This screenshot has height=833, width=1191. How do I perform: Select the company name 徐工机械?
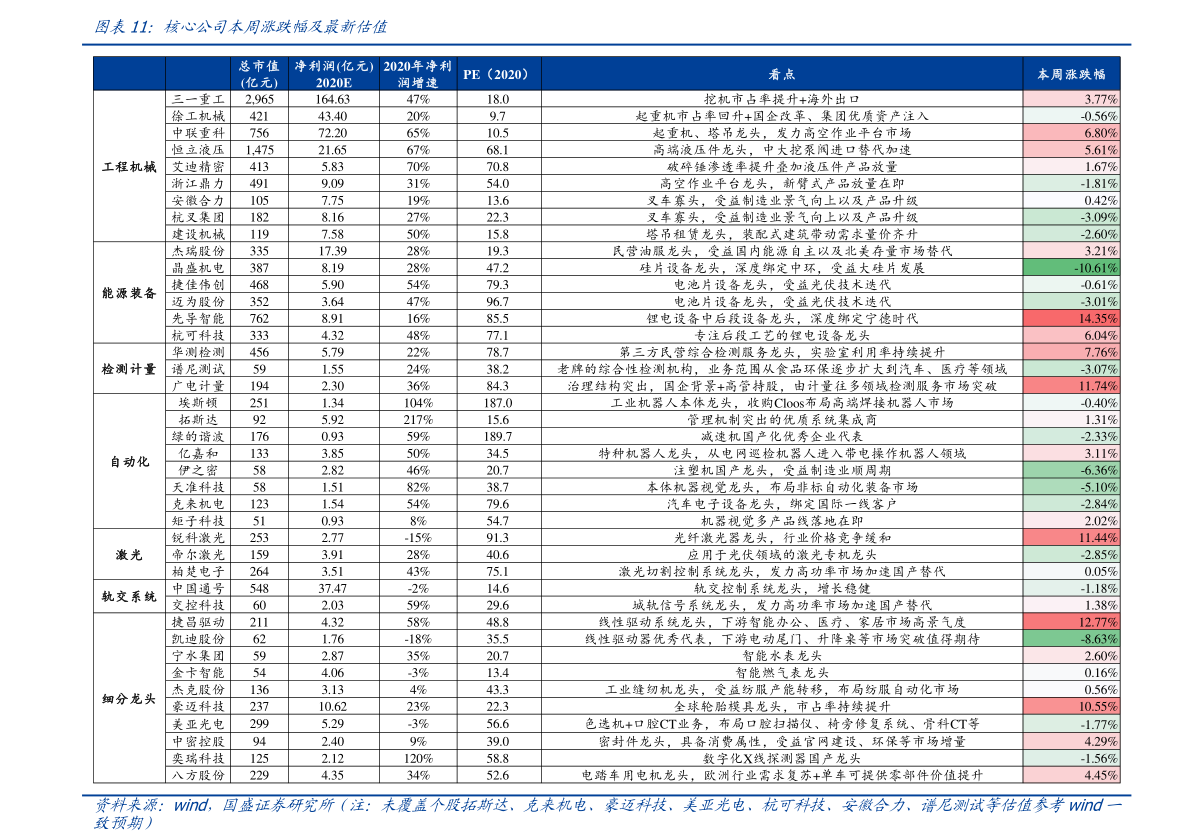click(197, 116)
